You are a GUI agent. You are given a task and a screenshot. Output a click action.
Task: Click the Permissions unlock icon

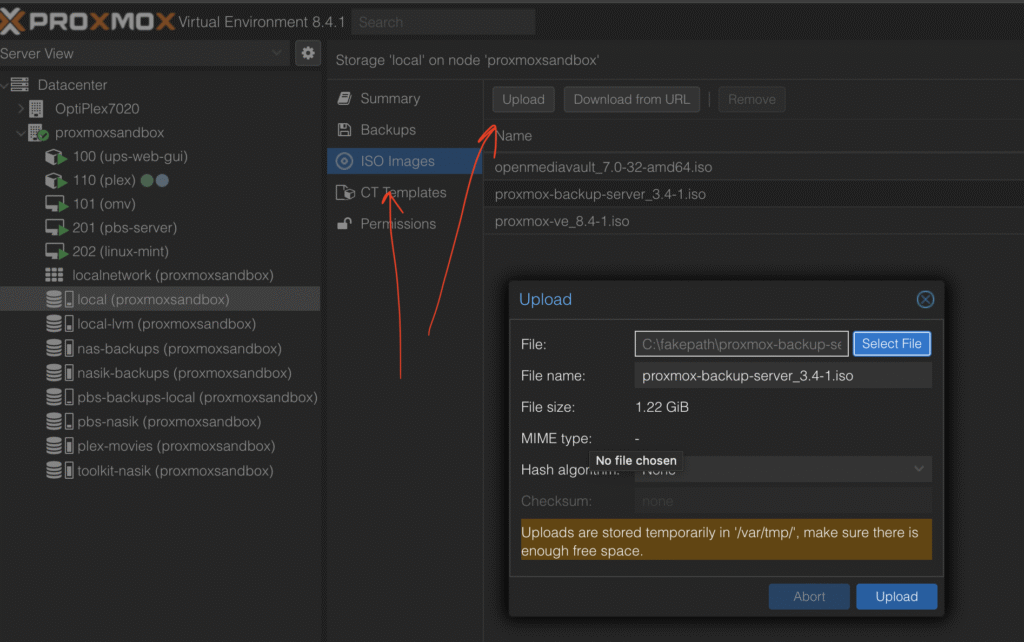[x=344, y=223]
